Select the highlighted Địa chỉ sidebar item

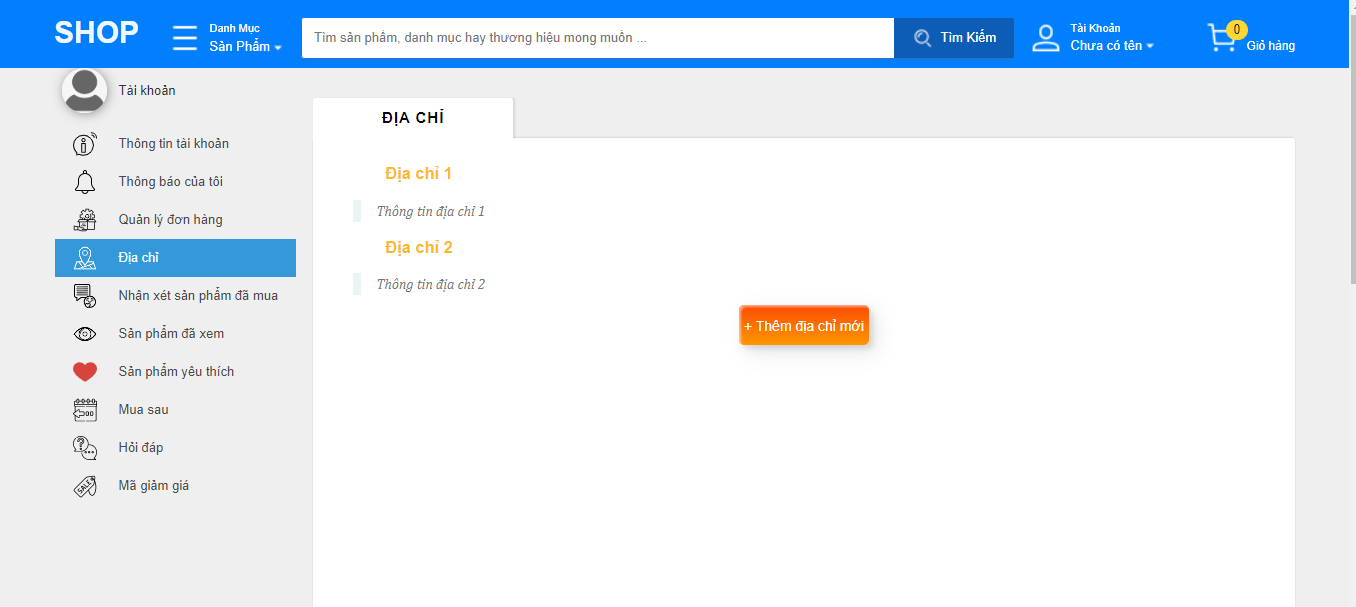tap(175, 258)
